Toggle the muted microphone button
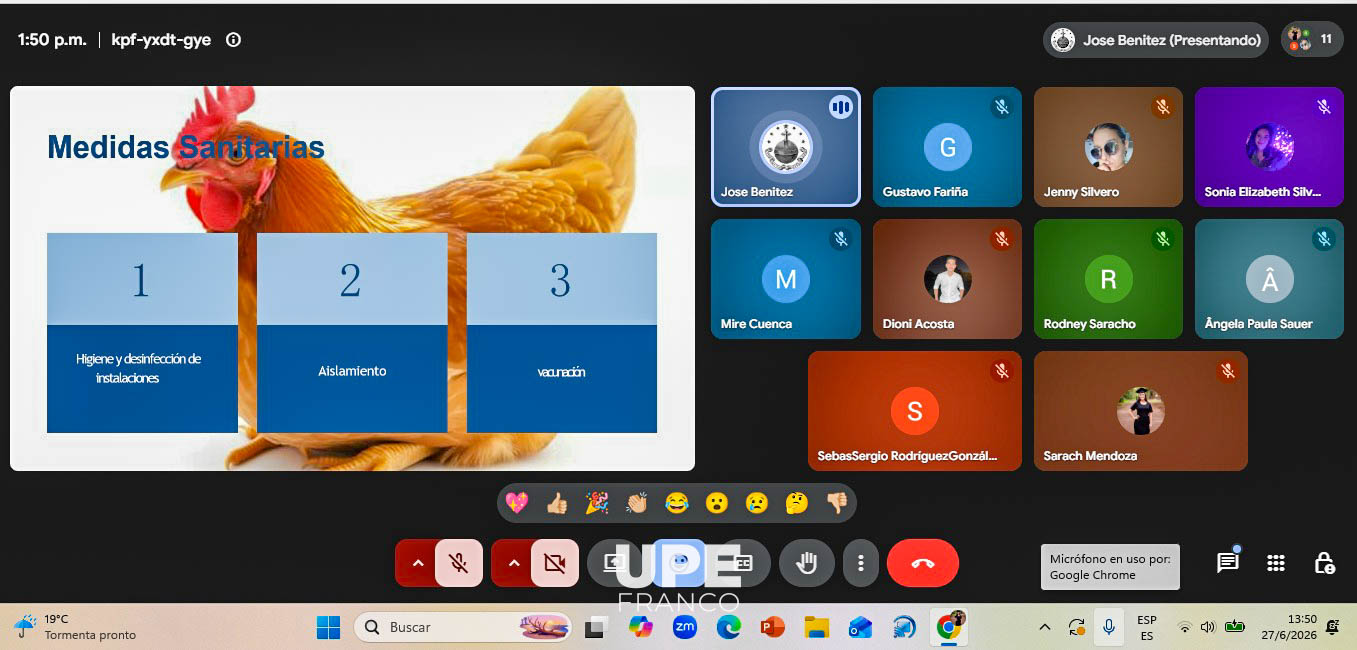Screen dimensions: 1357x650 459,563
